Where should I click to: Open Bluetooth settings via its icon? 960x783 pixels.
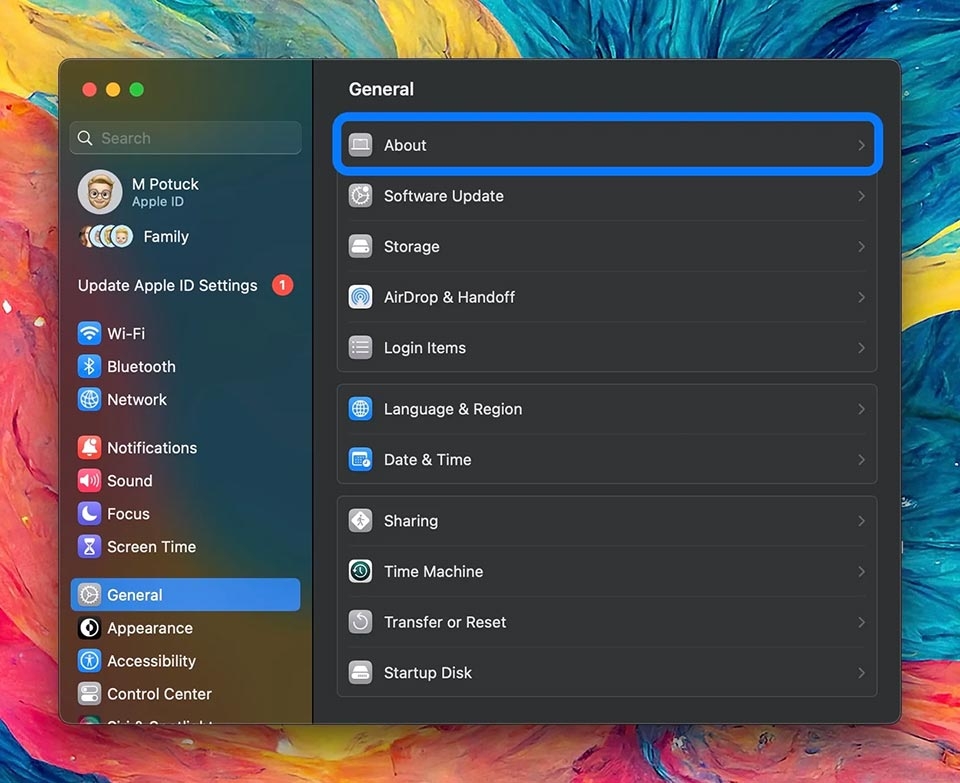coord(88,366)
